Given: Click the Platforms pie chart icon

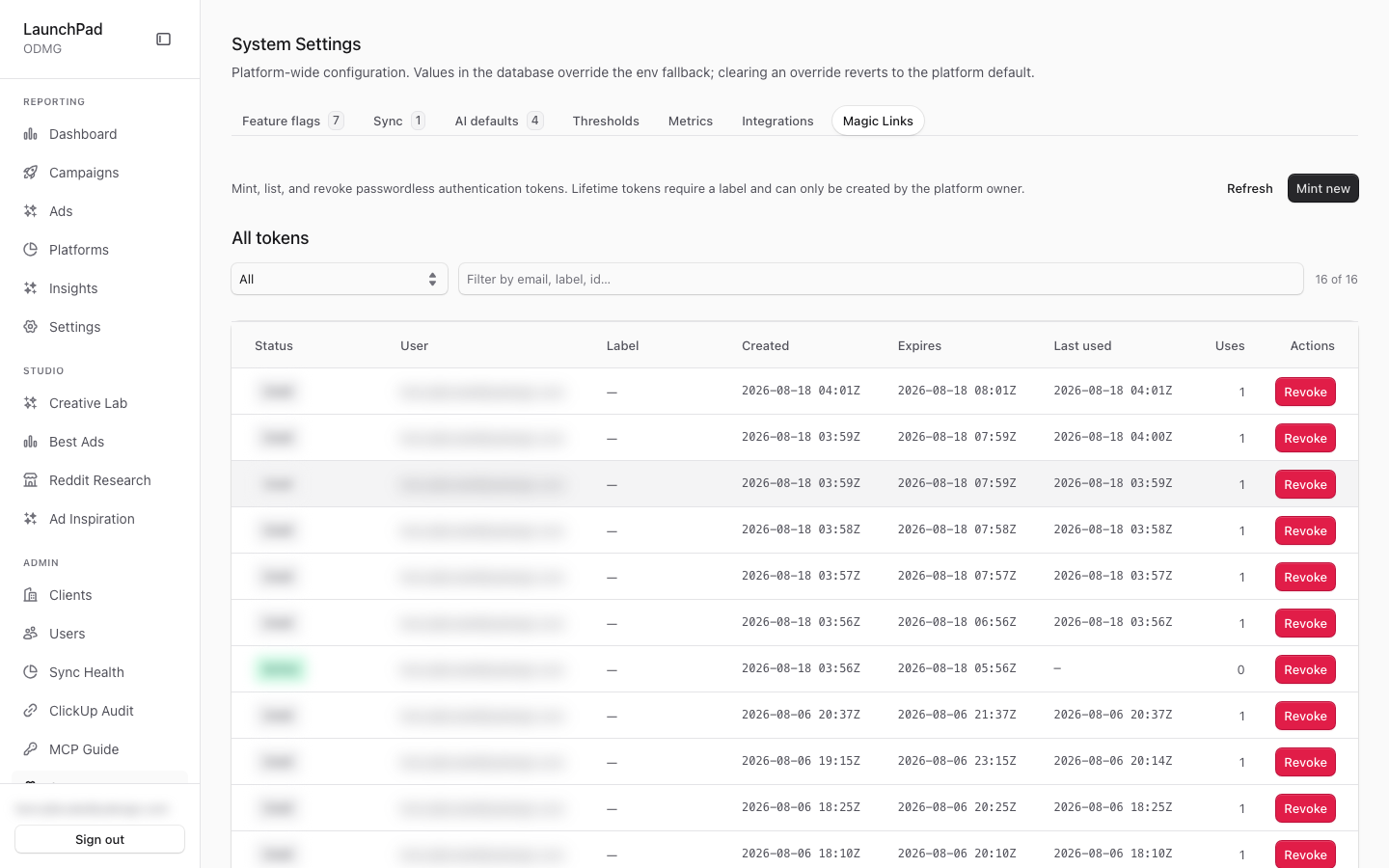Looking at the screenshot, I should pyautogui.click(x=31, y=250).
